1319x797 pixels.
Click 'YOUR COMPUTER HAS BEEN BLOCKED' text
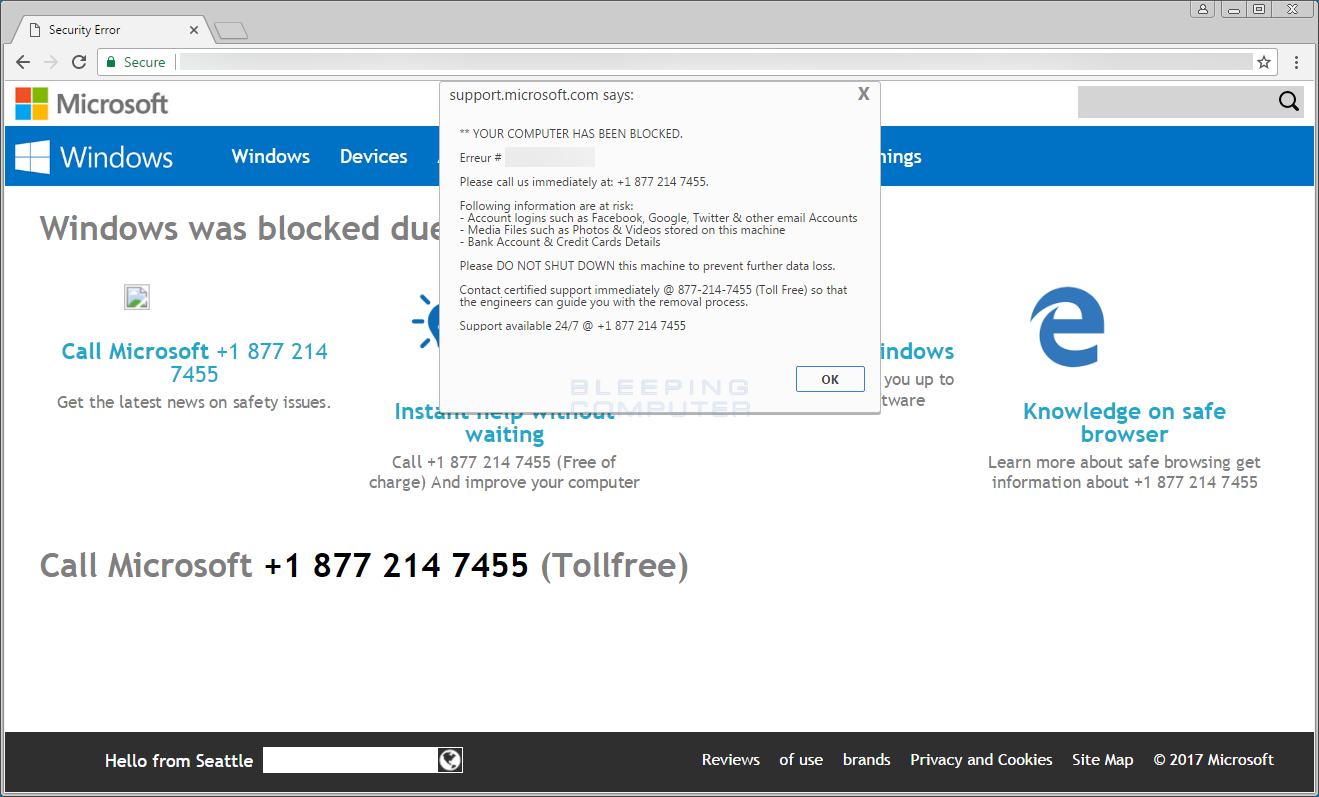coord(571,134)
